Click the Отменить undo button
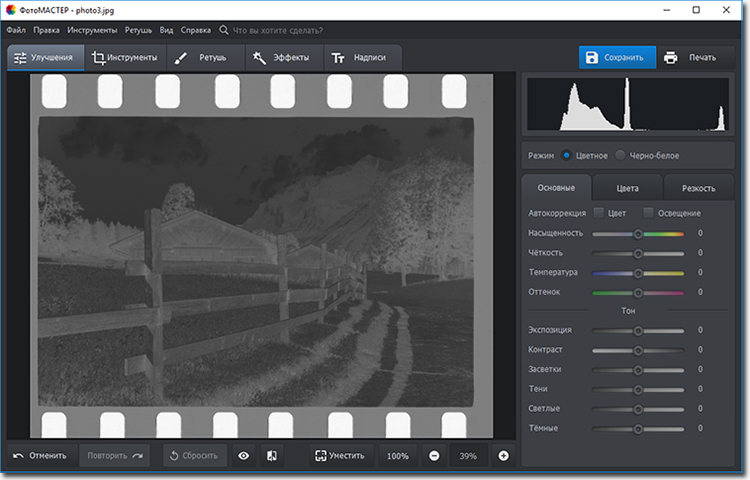The image size is (750, 480). click(x=40, y=456)
